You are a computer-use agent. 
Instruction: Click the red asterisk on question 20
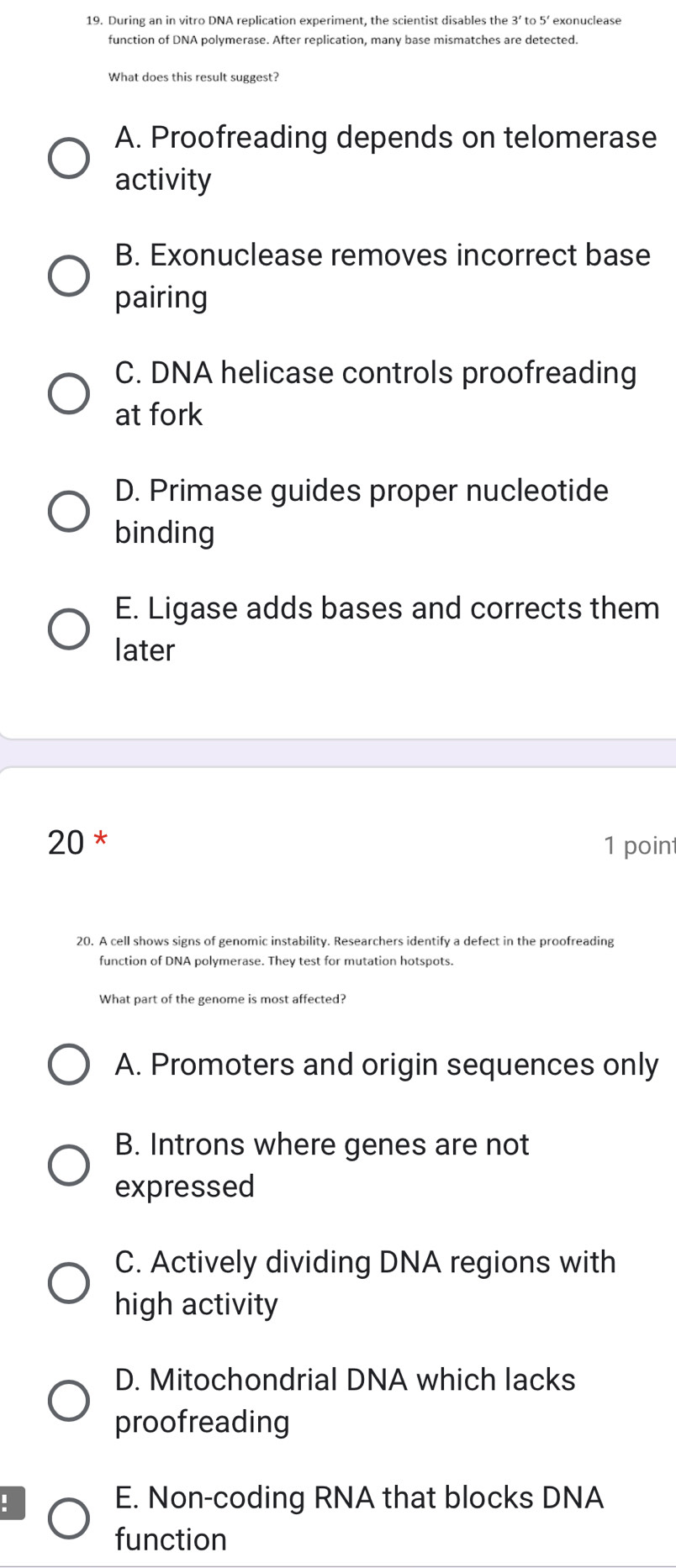click(x=100, y=836)
